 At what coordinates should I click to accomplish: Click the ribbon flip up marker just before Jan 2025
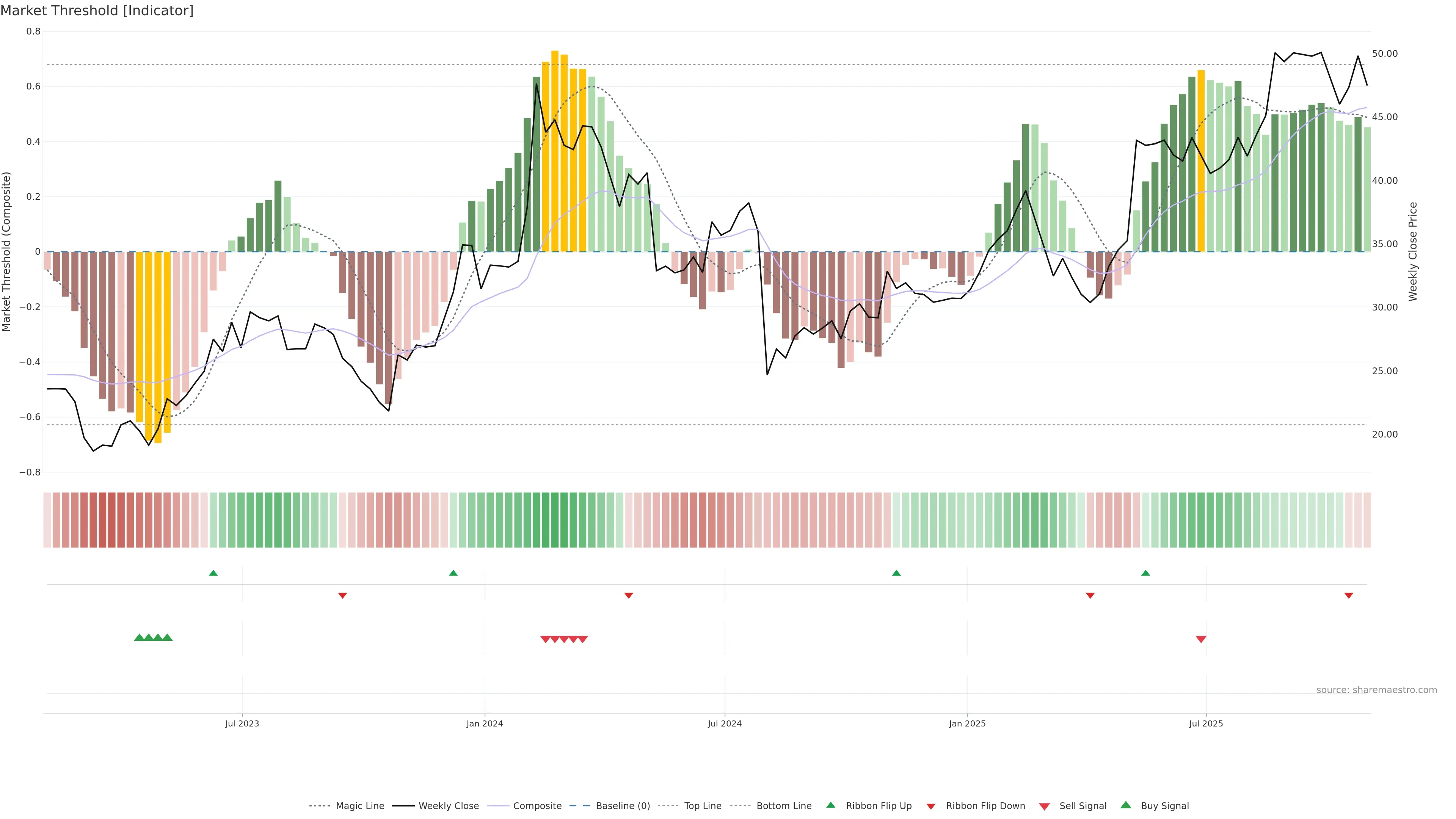point(896,573)
